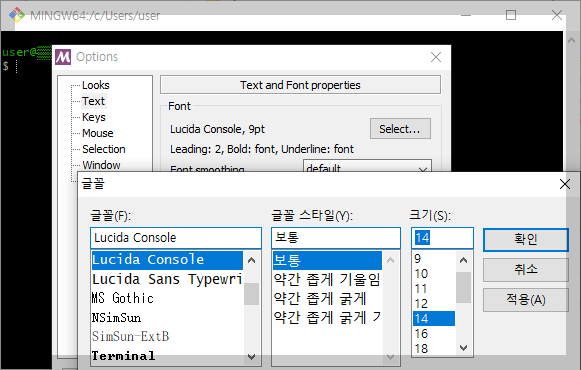Click the style list scroll down arrow
581x370 pixels.
(x=390, y=357)
